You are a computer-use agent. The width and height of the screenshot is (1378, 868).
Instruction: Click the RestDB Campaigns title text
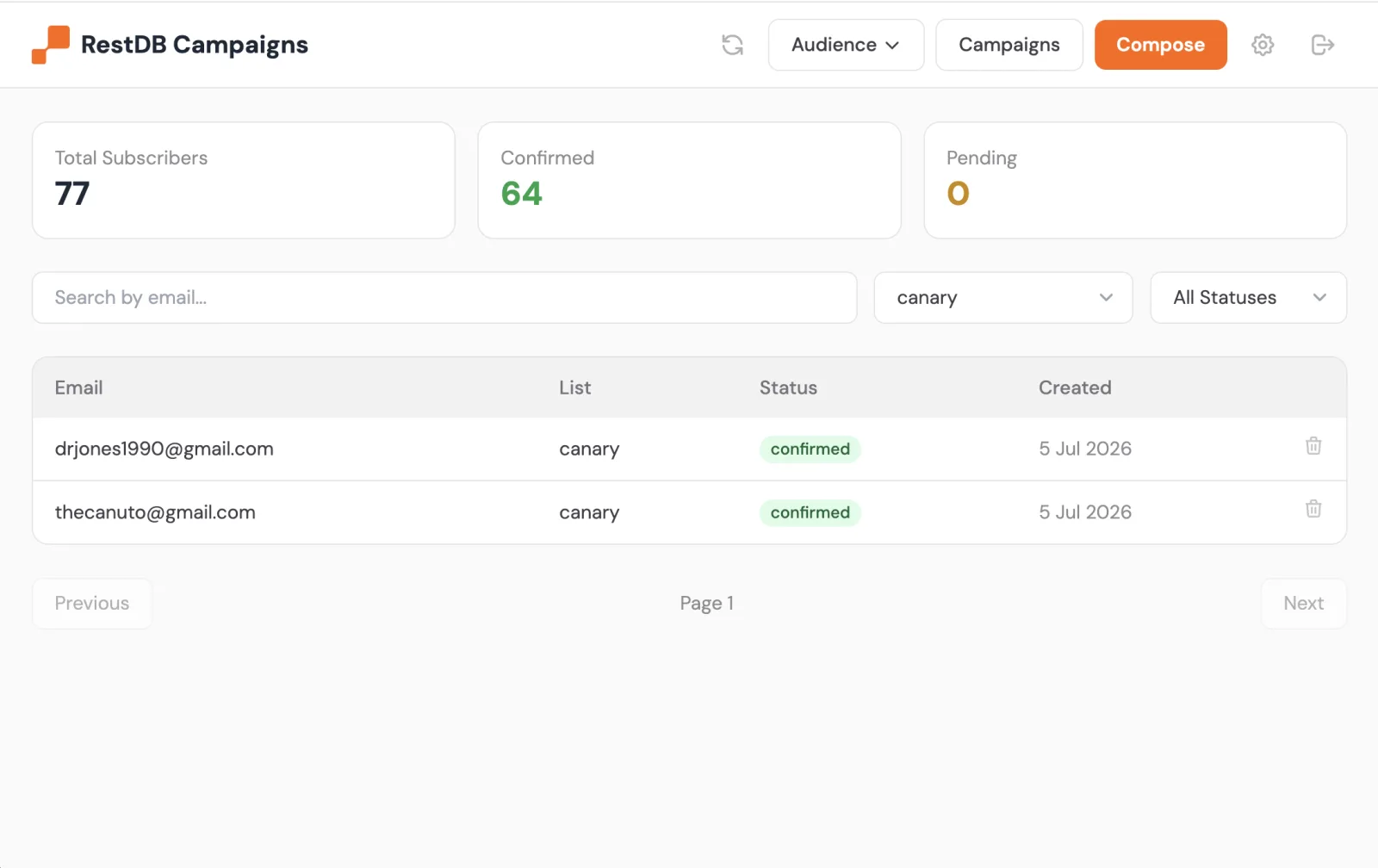(x=195, y=45)
